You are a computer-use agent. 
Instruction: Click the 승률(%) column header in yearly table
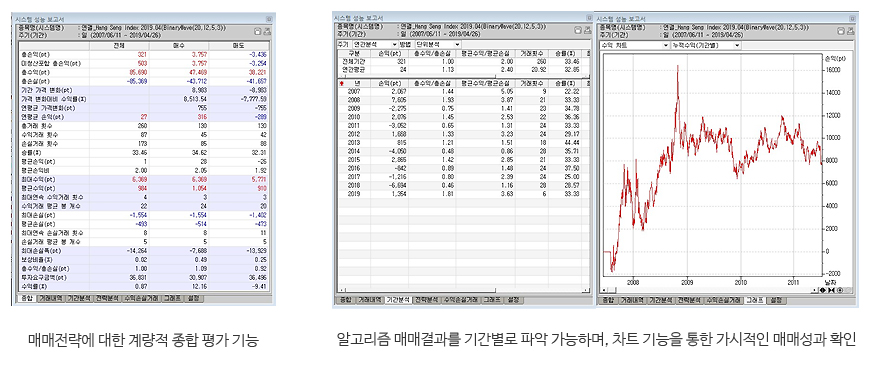(565, 83)
